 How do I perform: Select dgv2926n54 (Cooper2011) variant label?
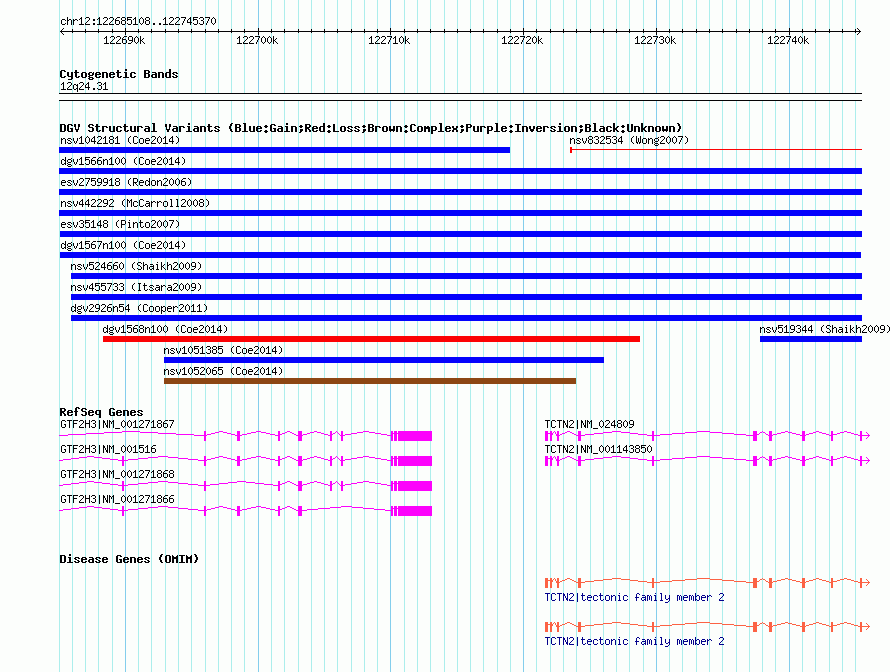pyautogui.click(x=139, y=308)
